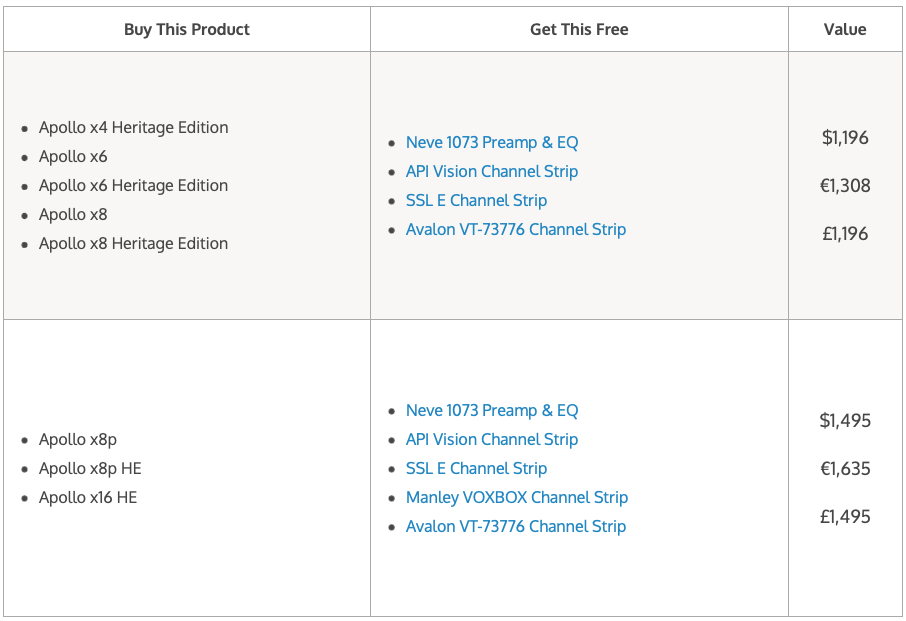
Task: Click the Get This Free column header
Action: click(579, 29)
